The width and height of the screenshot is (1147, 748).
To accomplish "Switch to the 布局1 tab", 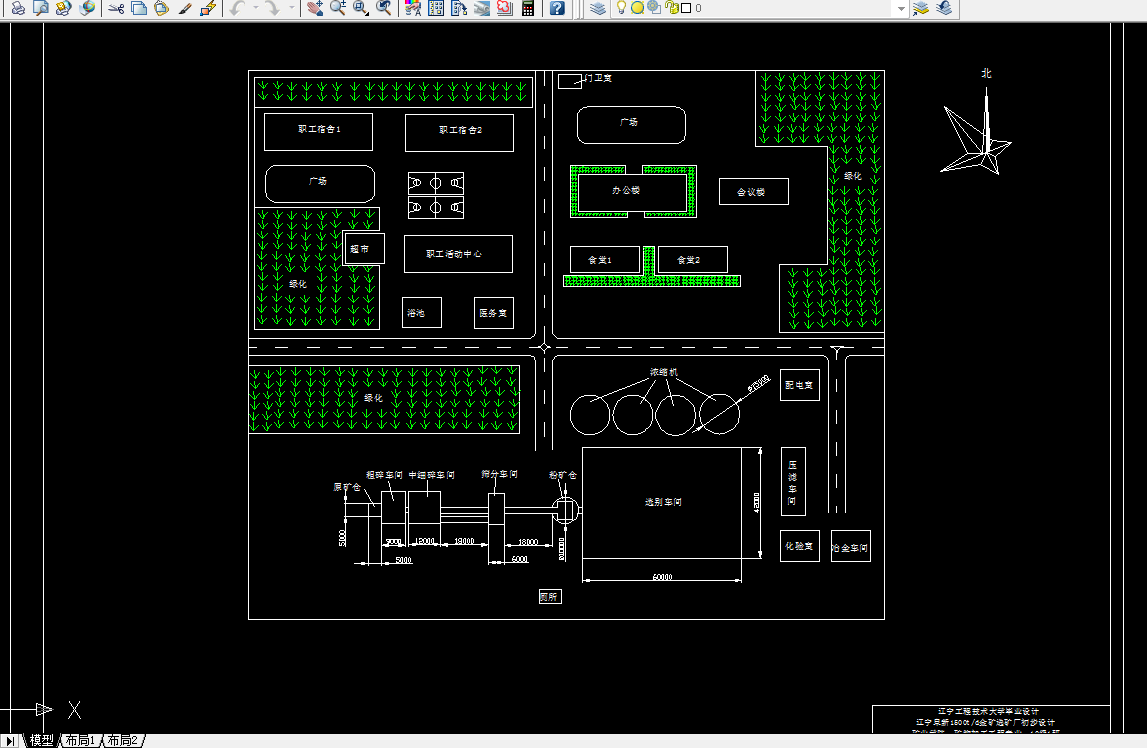I will (x=80, y=740).
